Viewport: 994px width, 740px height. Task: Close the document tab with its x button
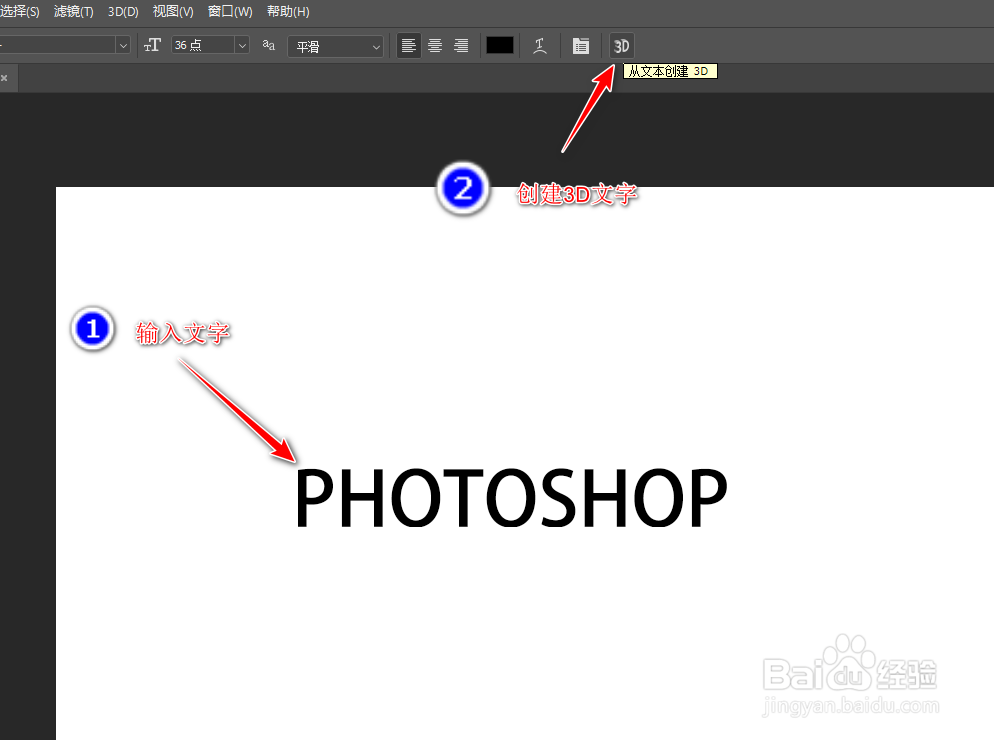coord(5,77)
